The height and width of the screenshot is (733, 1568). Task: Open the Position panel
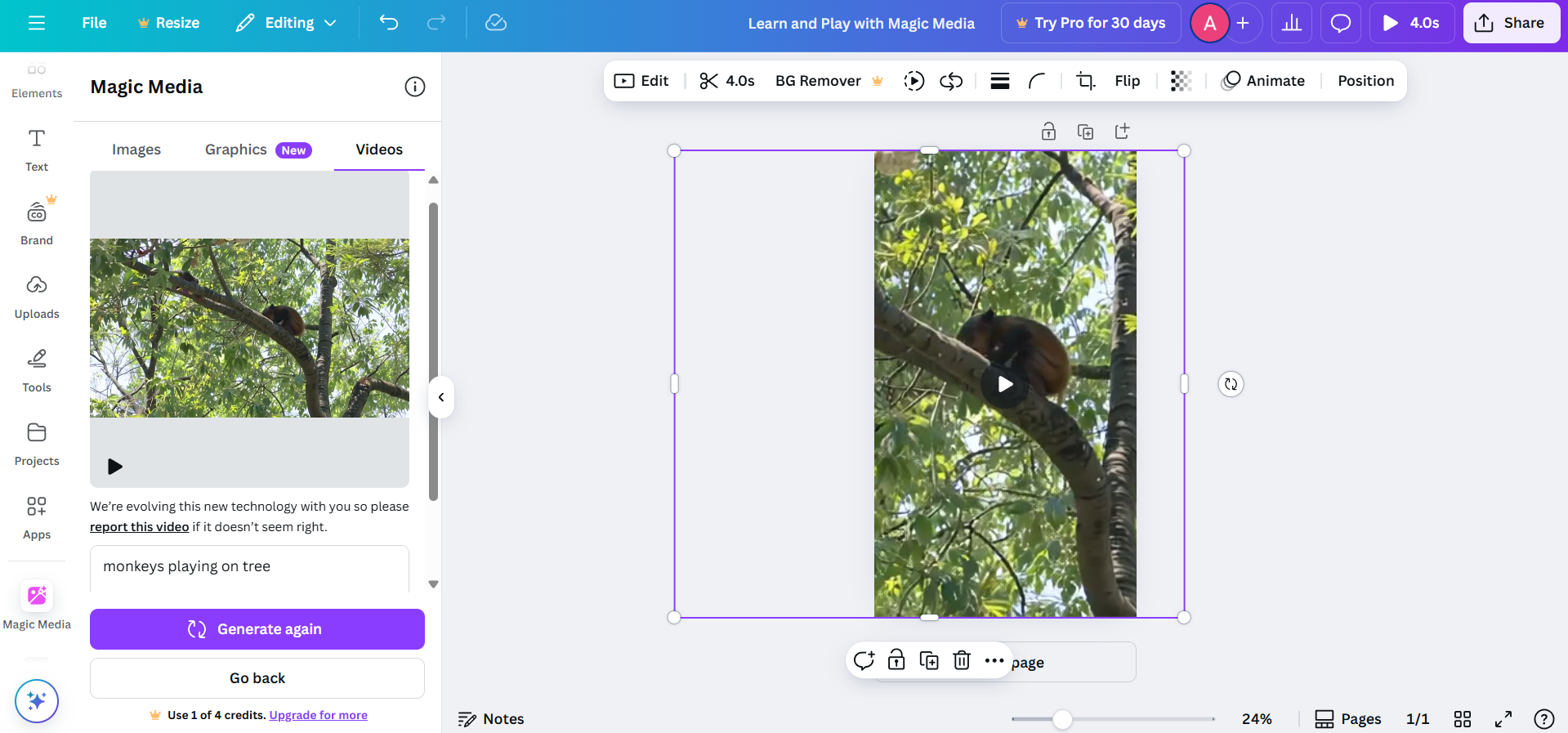pos(1365,81)
